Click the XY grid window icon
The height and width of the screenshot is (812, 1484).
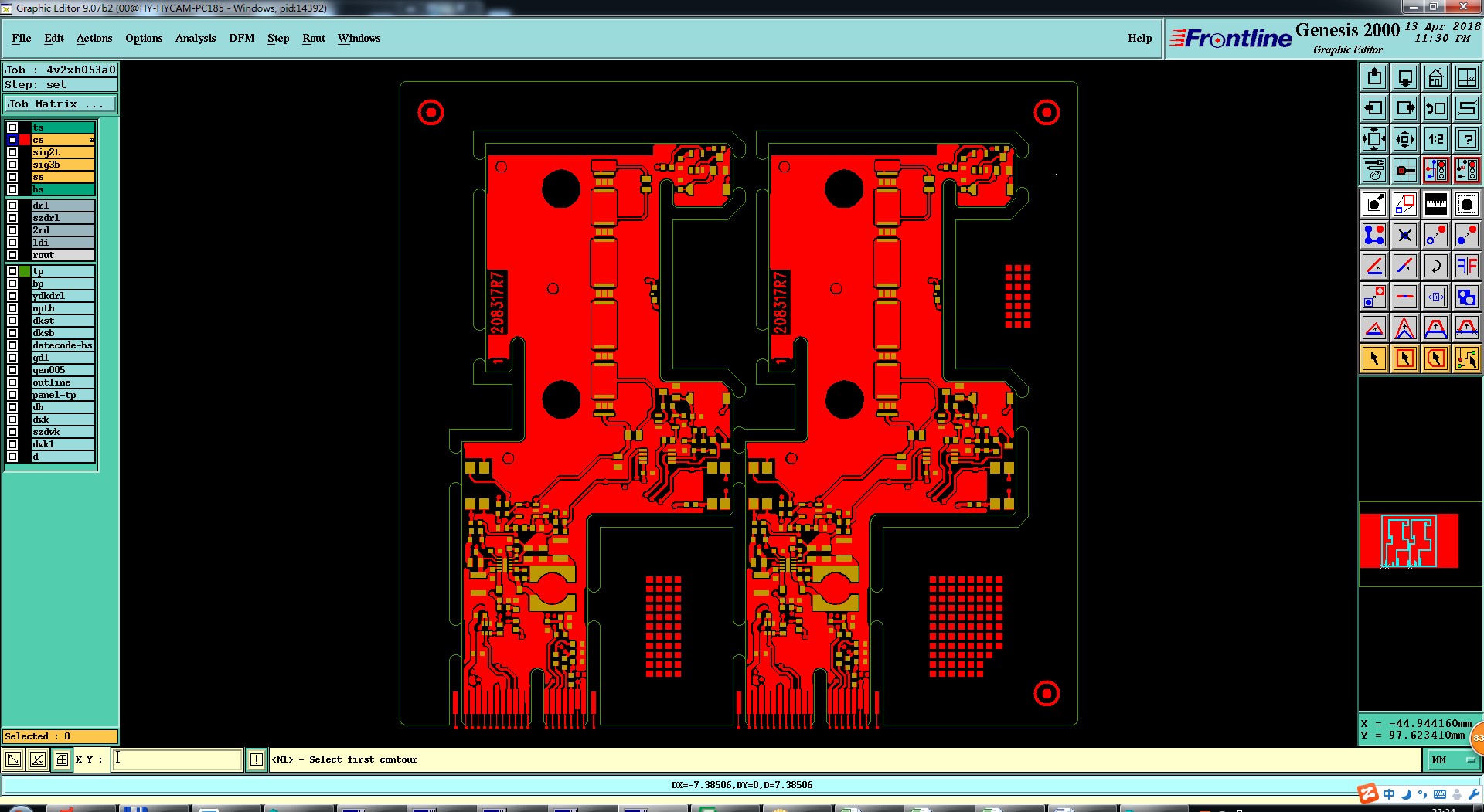[x=1467, y=77]
